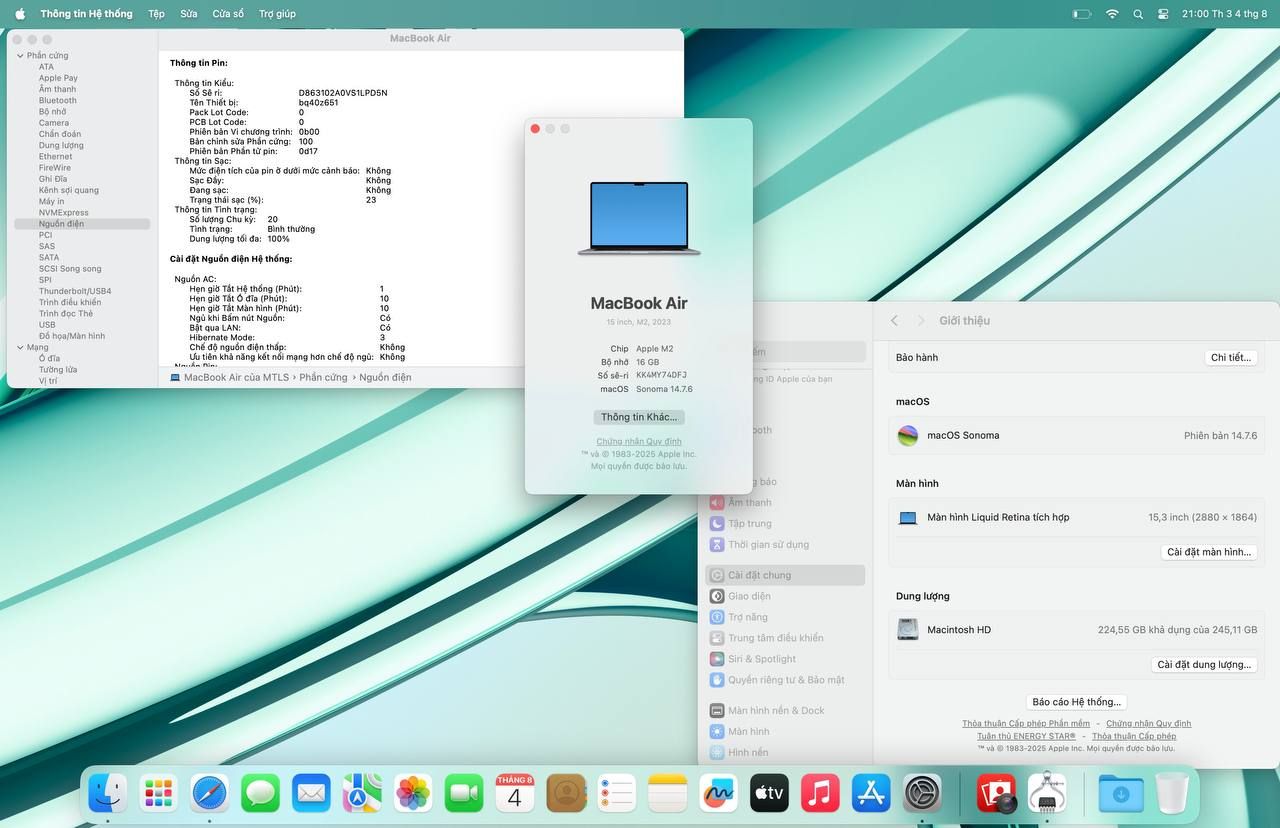Launch Launchpad from the Dock
1280x828 pixels.
[159, 794]
